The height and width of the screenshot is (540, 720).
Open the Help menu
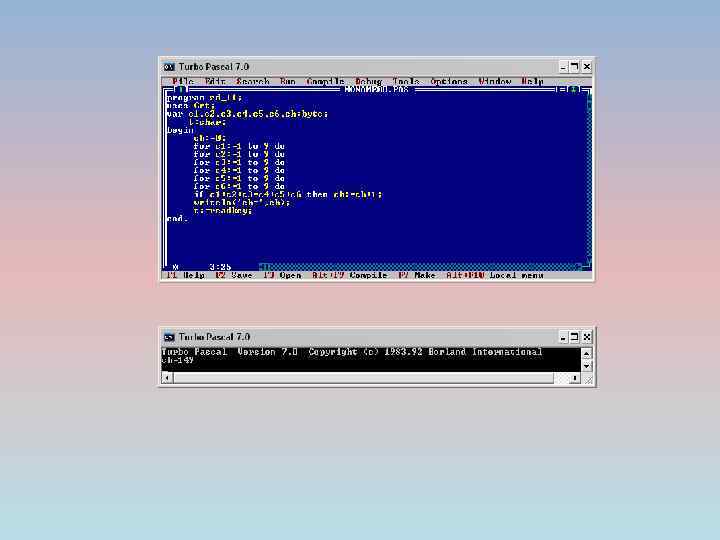532,81
